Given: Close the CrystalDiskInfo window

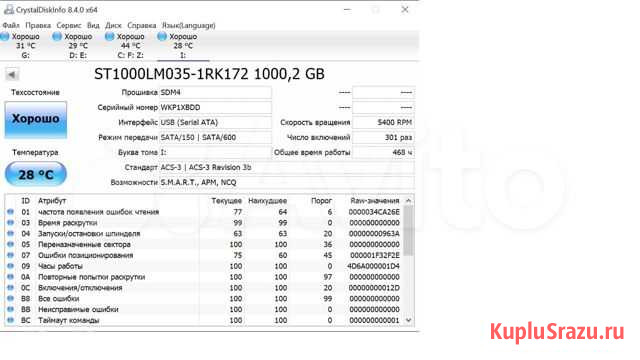Looking at the screenshot, I should (x=404, y=9).
